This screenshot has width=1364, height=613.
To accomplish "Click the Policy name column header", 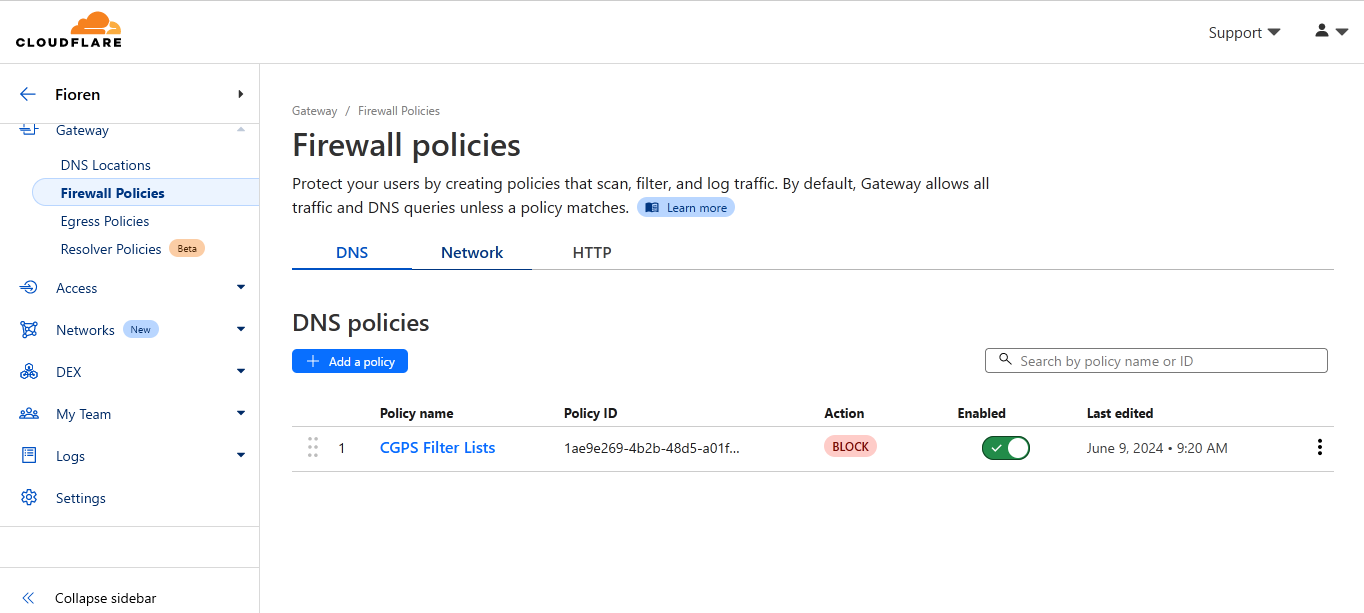I will coord(417,413).
